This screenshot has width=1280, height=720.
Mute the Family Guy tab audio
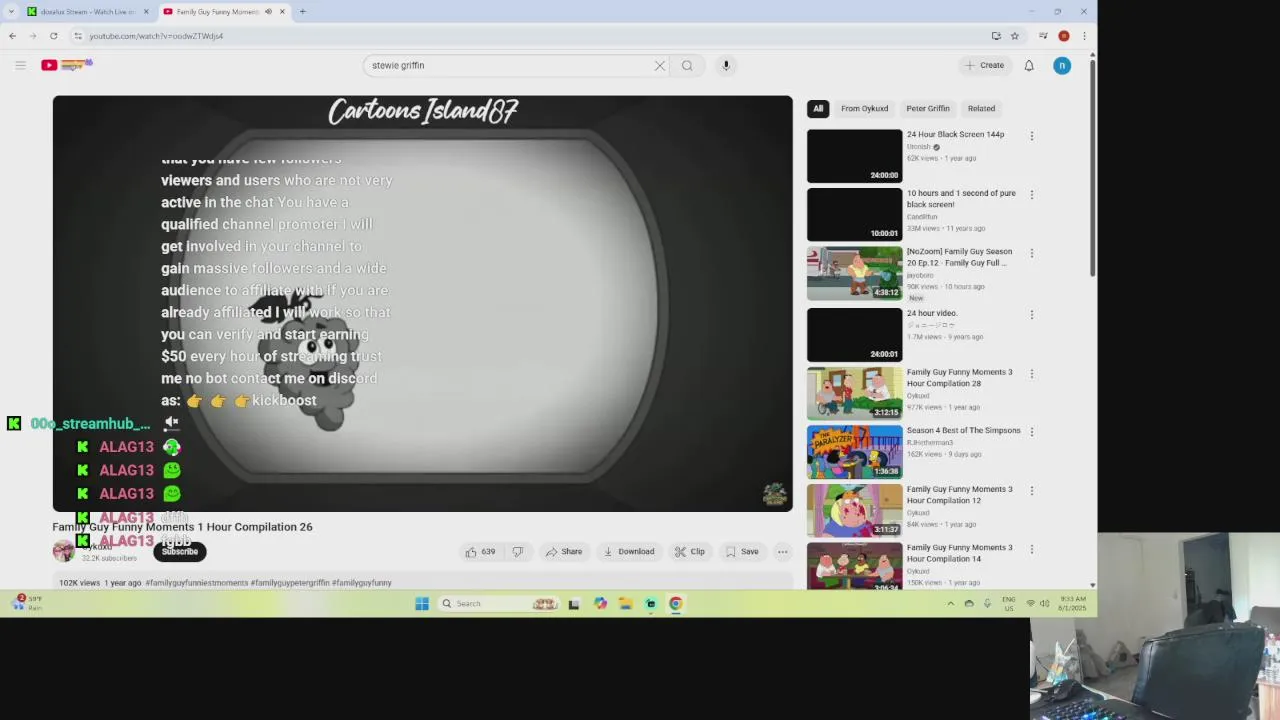pos(268,12)
